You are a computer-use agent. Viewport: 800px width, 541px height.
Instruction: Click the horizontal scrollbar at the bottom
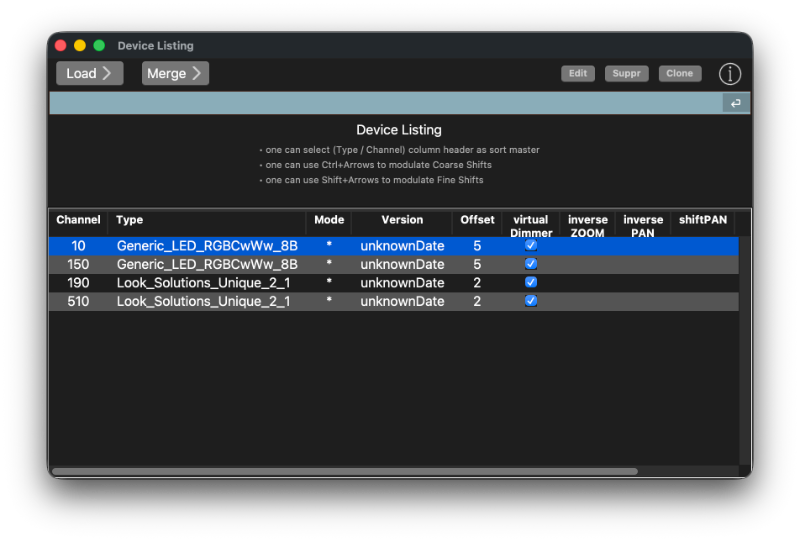click(345, 471)
